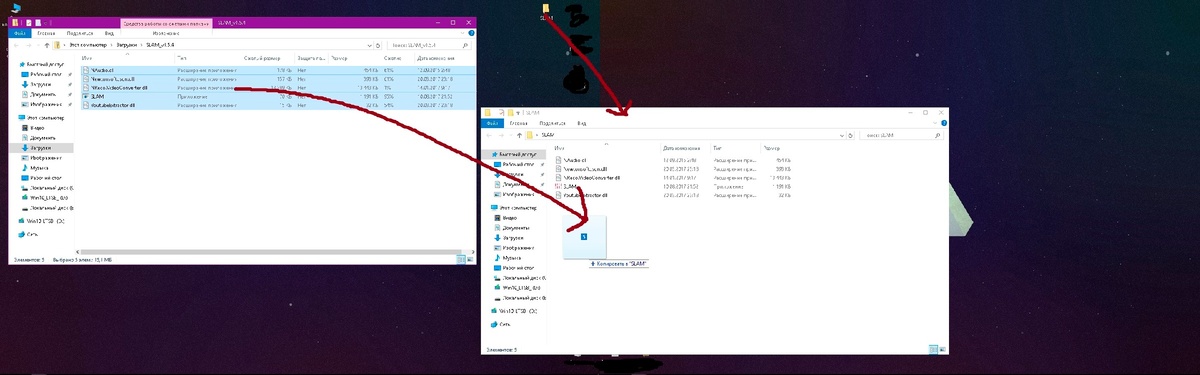Sort by Размер column in SLAM folder window
Image resolution: width=1200 pixels, height=375 pixels.
(x=771, y=148)
